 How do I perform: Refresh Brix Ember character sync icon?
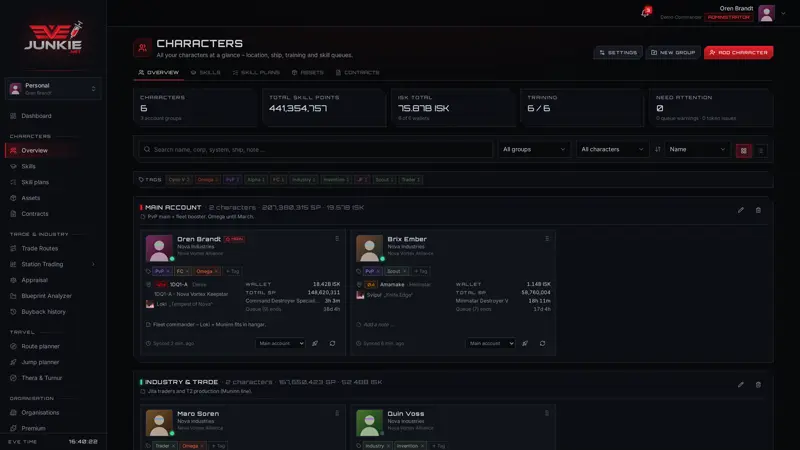(542, 343)
